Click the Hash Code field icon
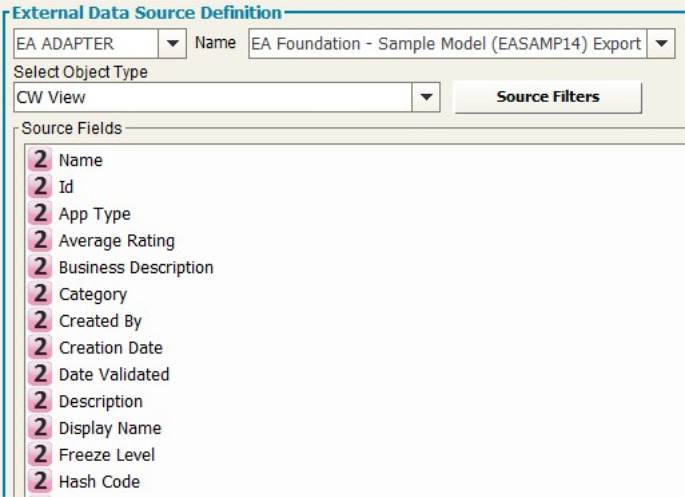 click(x=41, y=482)
